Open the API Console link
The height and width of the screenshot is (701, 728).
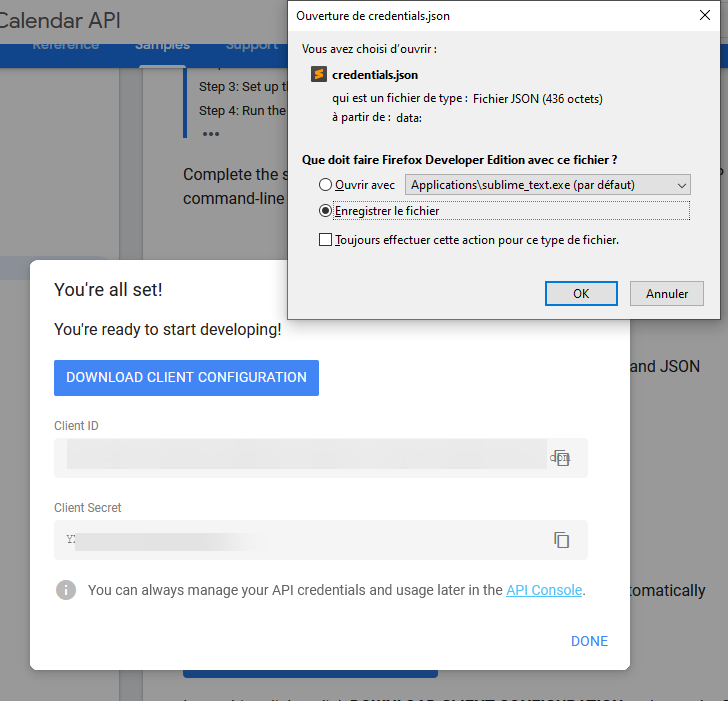pos(544,590)
